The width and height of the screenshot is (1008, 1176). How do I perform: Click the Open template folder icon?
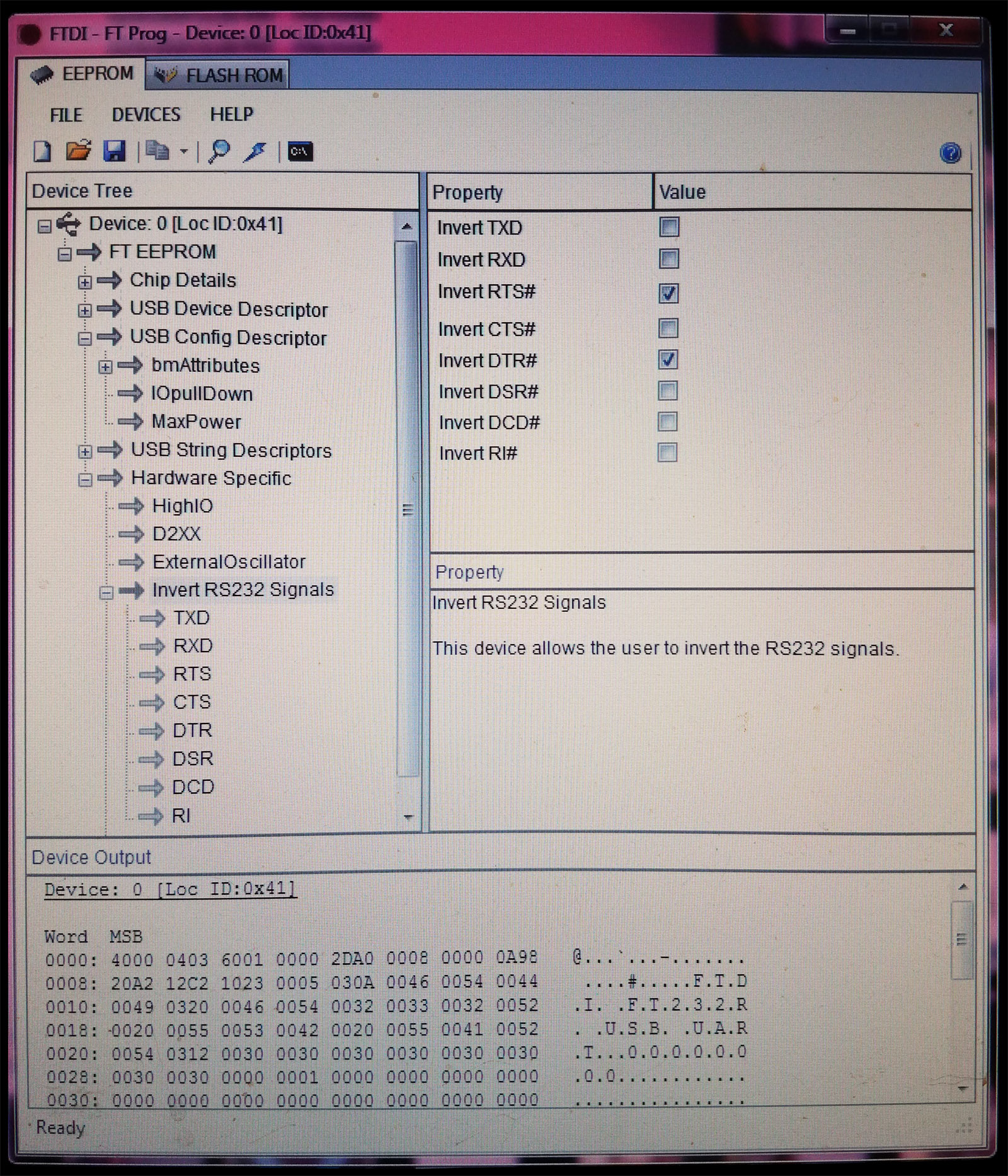(x=79, y=151)
